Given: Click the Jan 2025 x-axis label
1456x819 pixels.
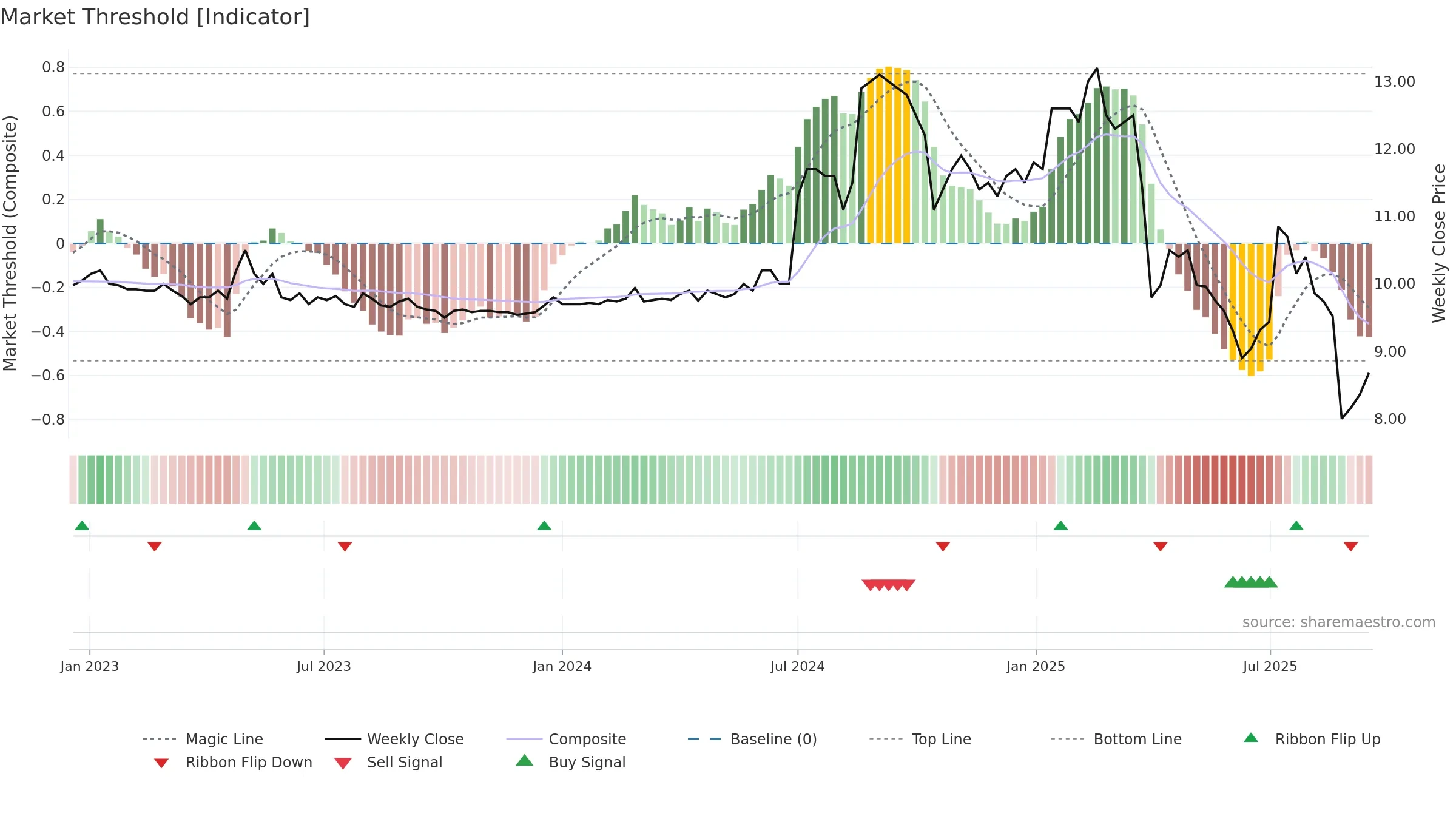Looking at the screenshot, I should (1036, 666).
